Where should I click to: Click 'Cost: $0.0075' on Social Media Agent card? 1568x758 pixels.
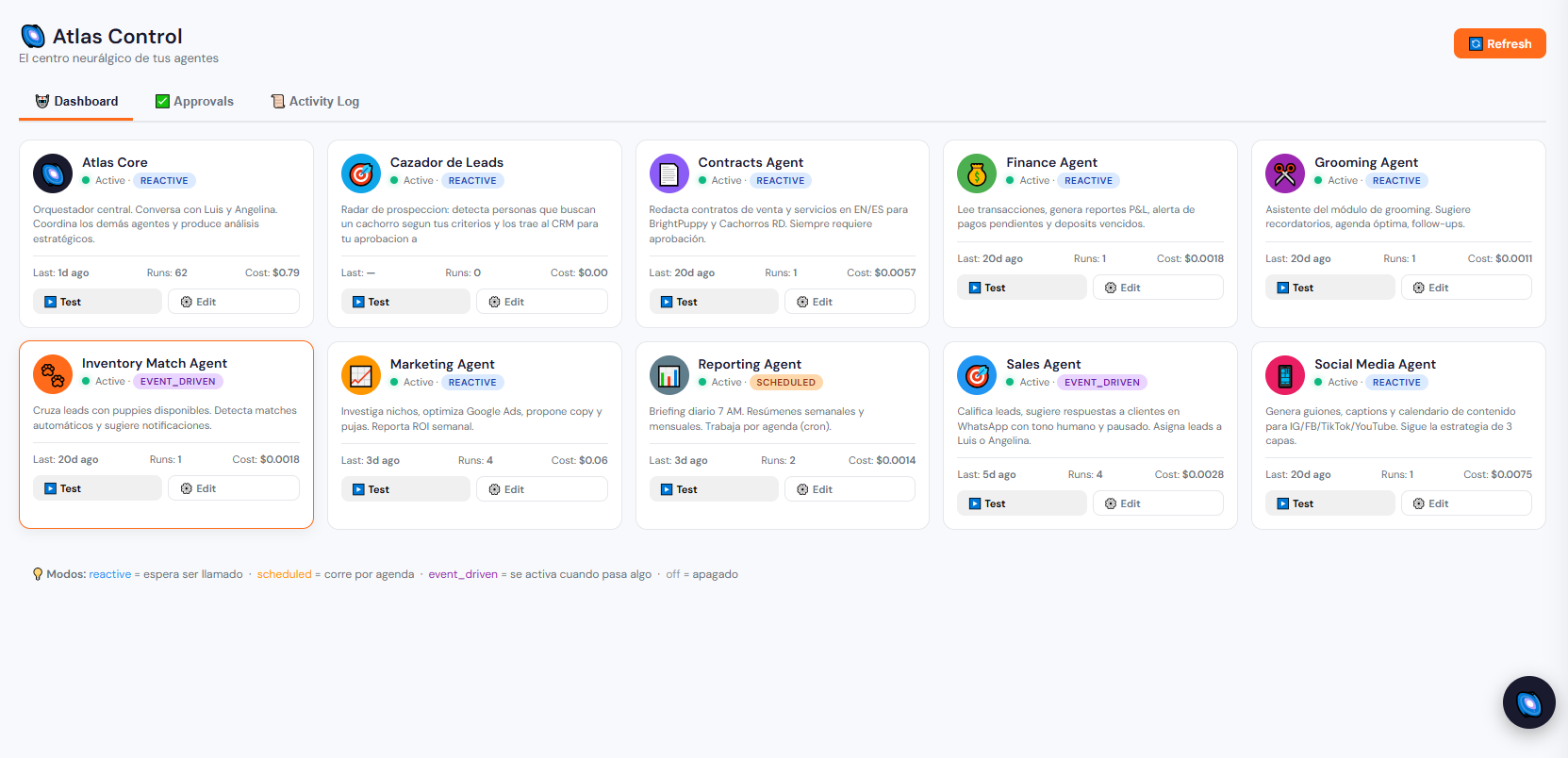tap(1497, 475)
